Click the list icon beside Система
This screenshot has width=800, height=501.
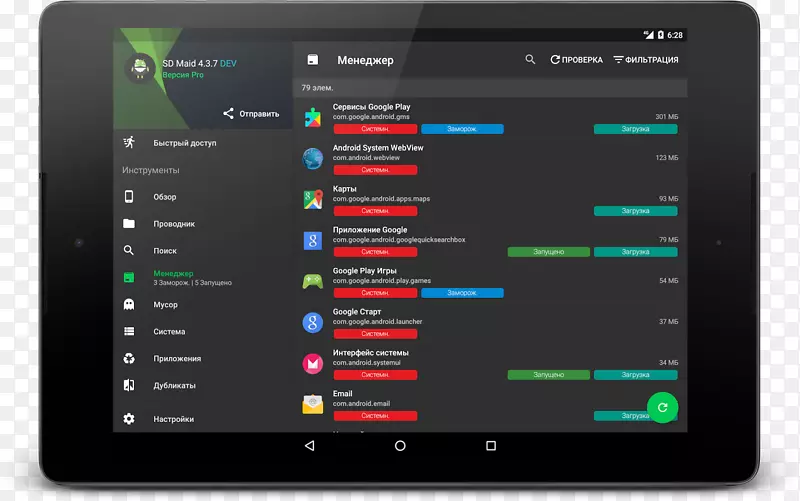(x=129, y=332)
